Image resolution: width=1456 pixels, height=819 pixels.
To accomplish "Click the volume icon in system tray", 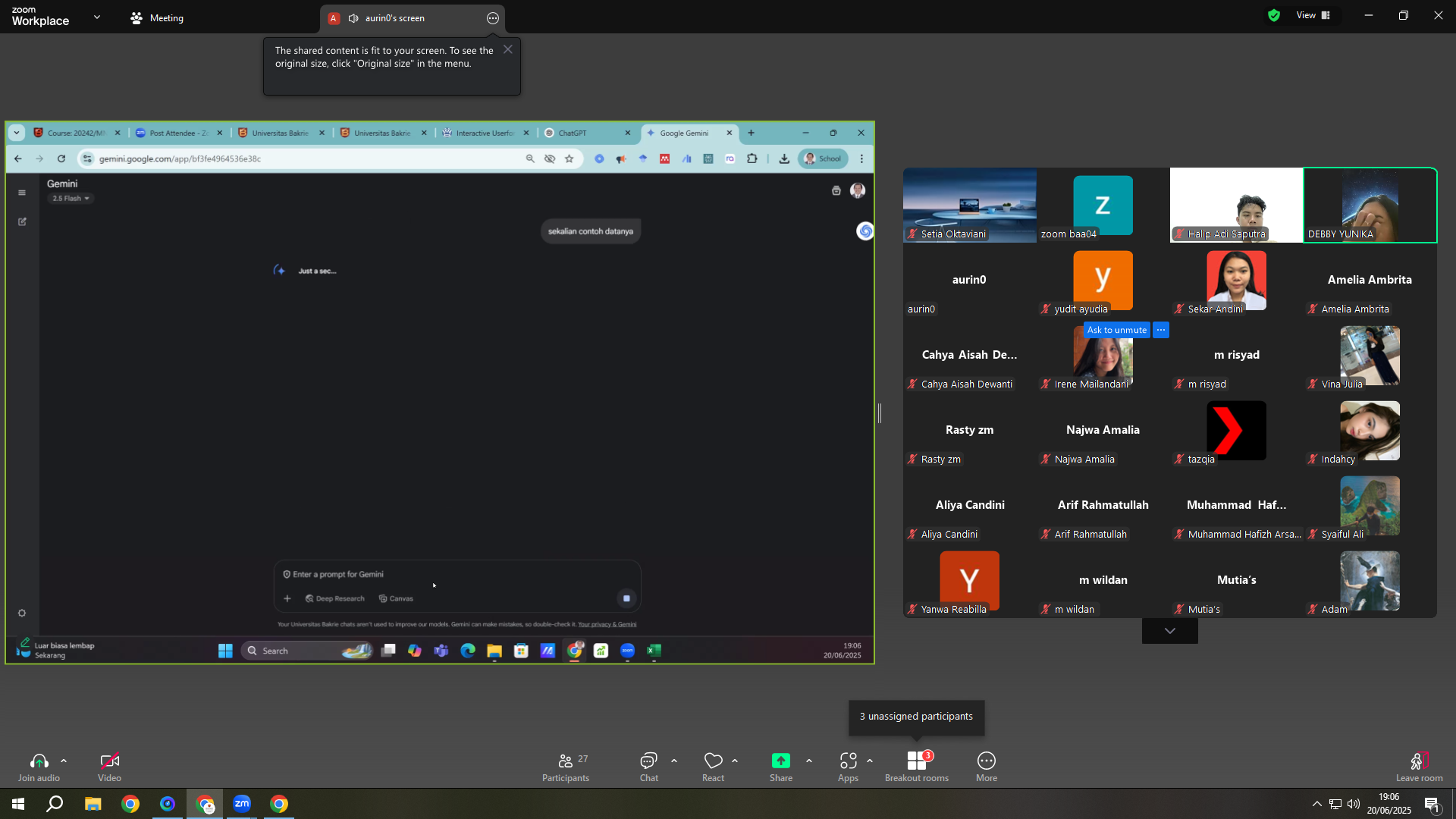I will [1354, 804].
